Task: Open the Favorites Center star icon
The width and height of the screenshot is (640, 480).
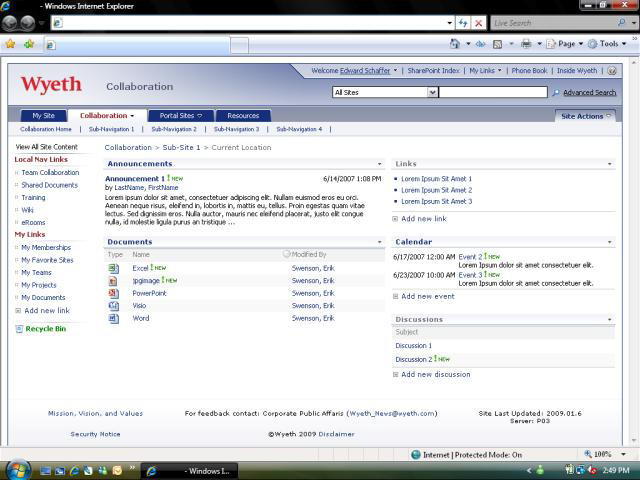Action: pos(11,44)
